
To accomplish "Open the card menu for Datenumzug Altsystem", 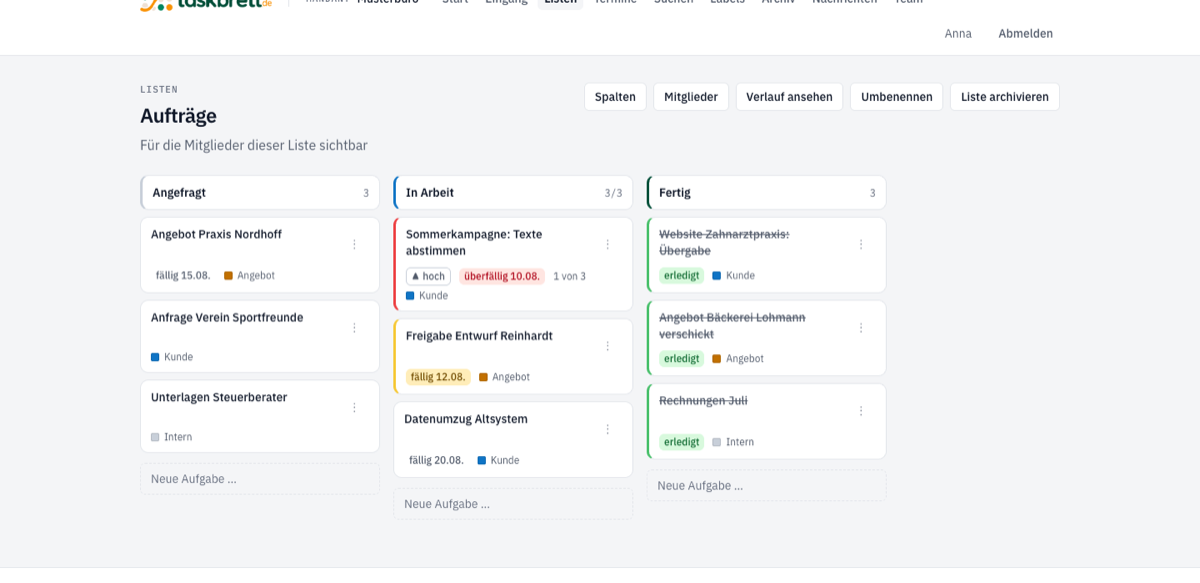I will coord(607,429).
